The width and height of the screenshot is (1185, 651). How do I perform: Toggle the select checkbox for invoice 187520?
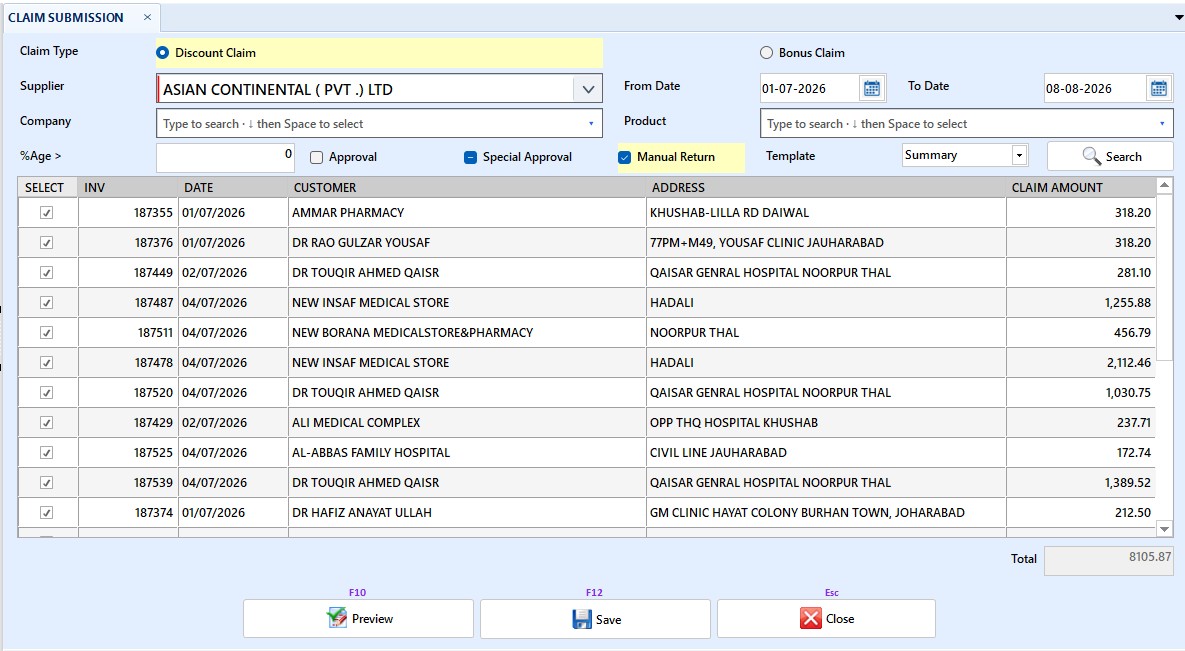pos(46,392)
